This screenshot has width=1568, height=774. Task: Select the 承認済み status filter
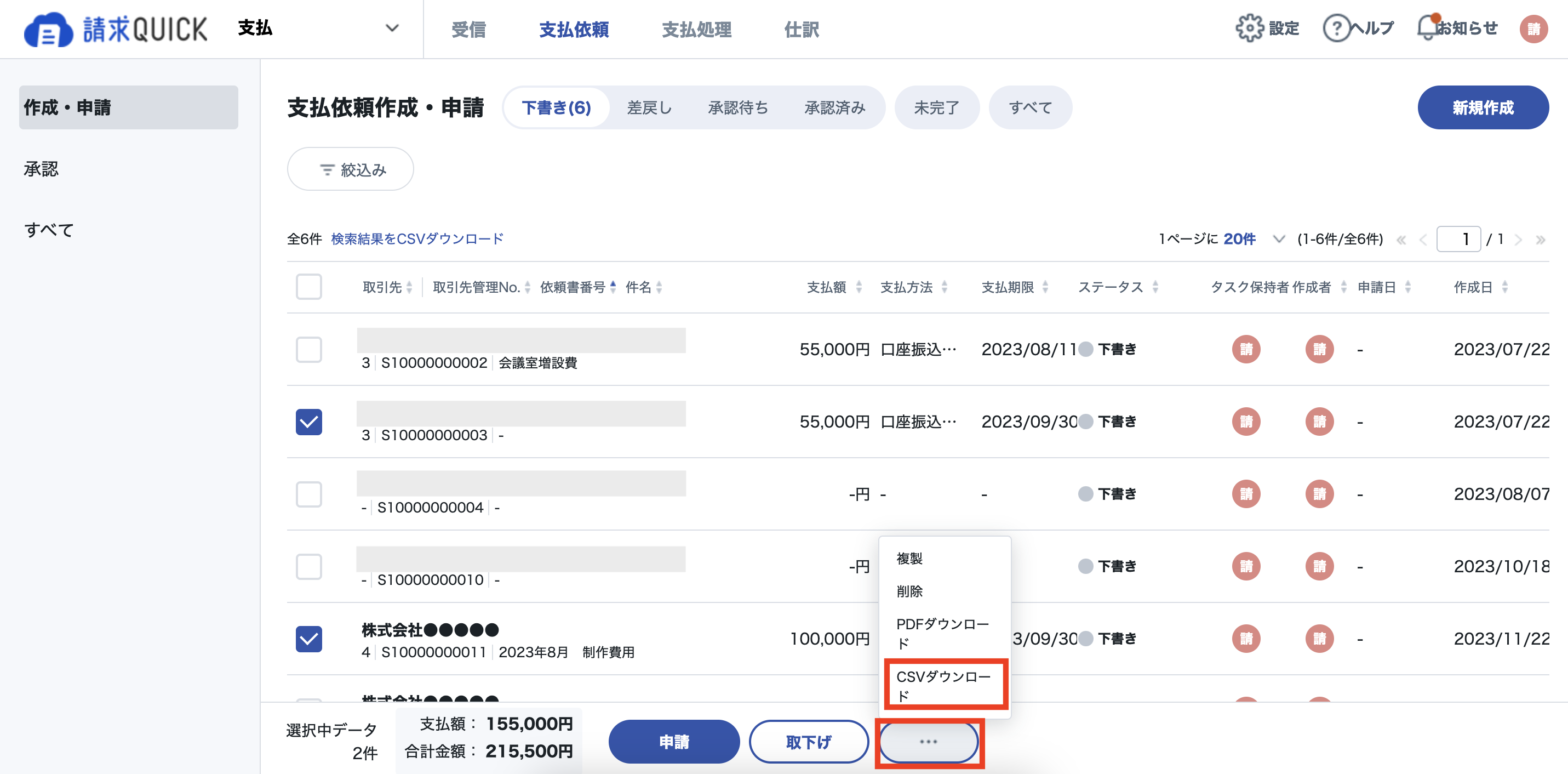point(834,107)
